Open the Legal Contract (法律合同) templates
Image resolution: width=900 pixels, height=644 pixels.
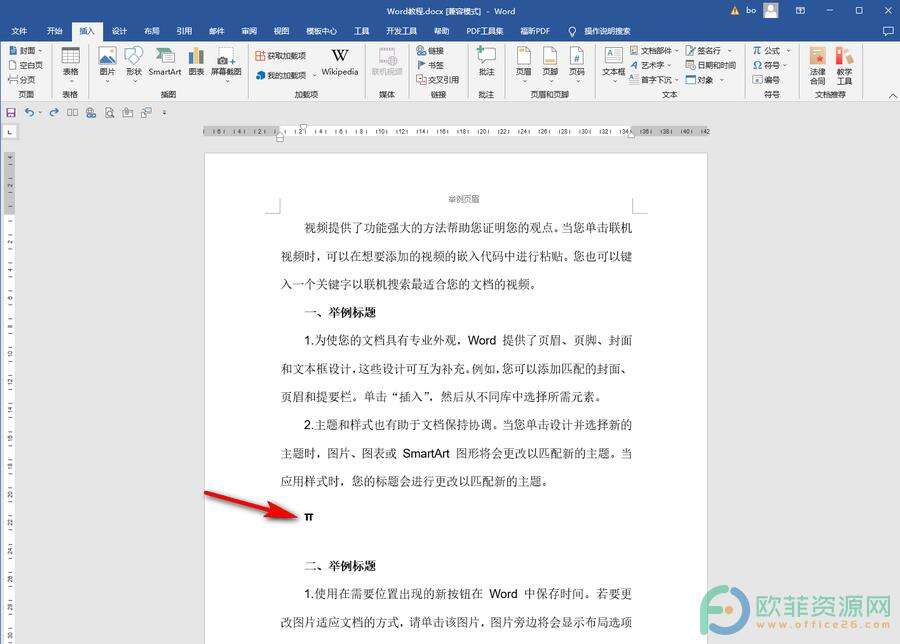pos(817,65)
